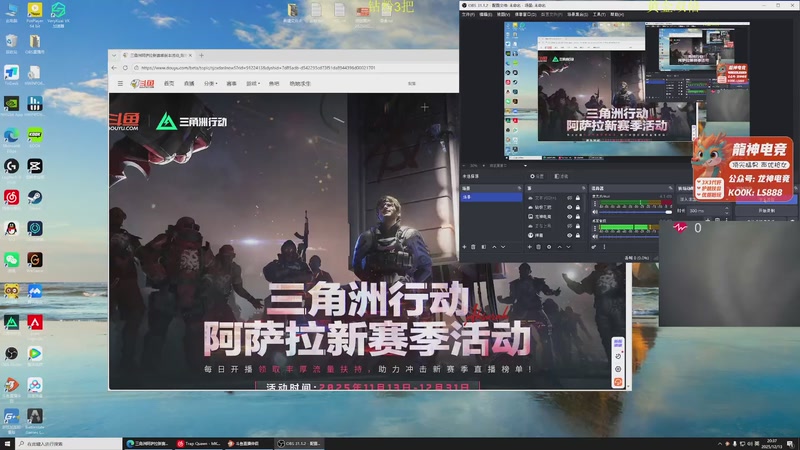Adjust transition duration 300 ms stepper arrows
The width and height of the screenshot is (800, 450).
tap(727, 210)
